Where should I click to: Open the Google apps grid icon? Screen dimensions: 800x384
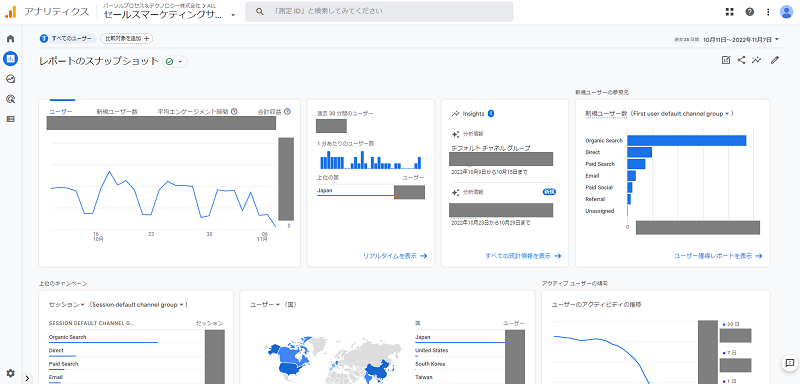coord(730,12)
